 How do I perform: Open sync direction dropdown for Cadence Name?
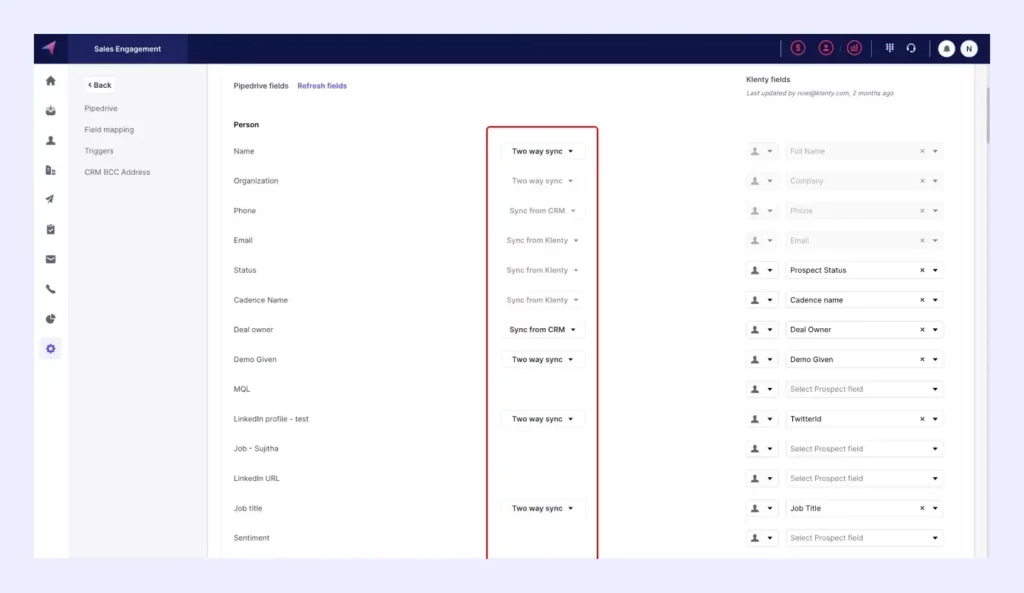[x=542, y=300]
